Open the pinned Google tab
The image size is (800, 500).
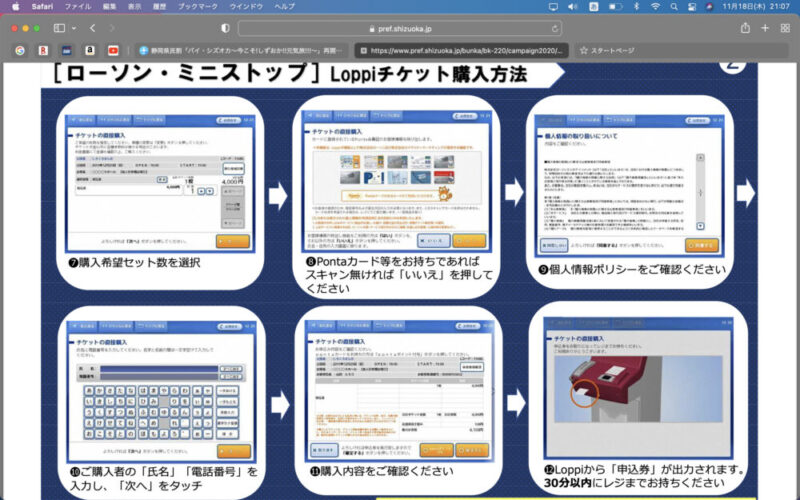click(20, 51)
